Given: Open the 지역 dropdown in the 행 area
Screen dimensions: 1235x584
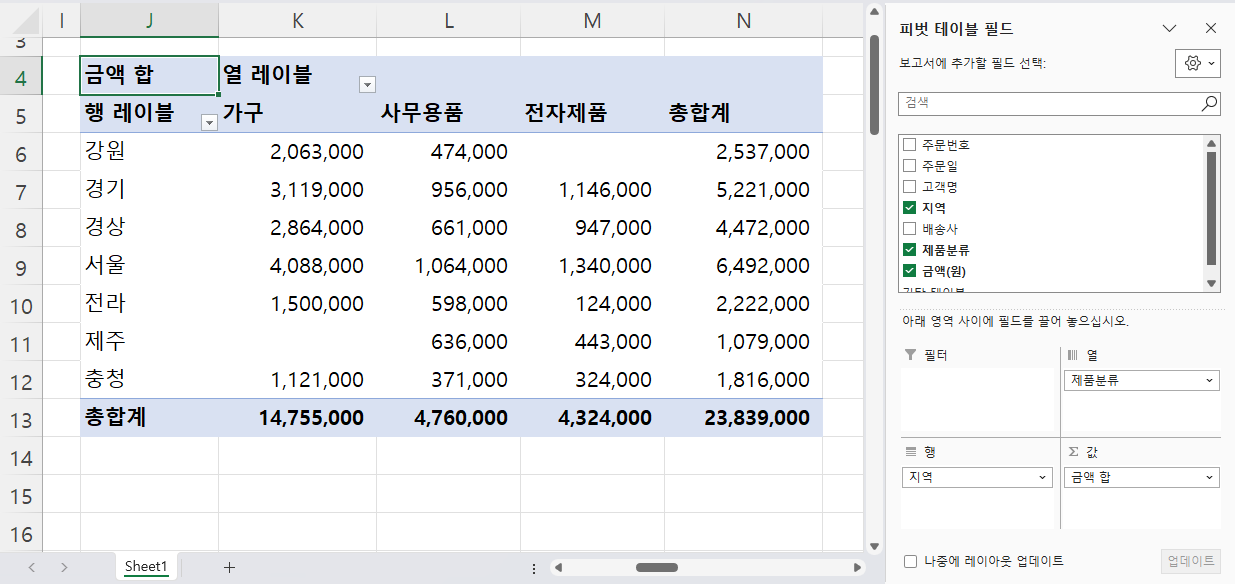Looking at the screenshot, I should coord(1044,477).
